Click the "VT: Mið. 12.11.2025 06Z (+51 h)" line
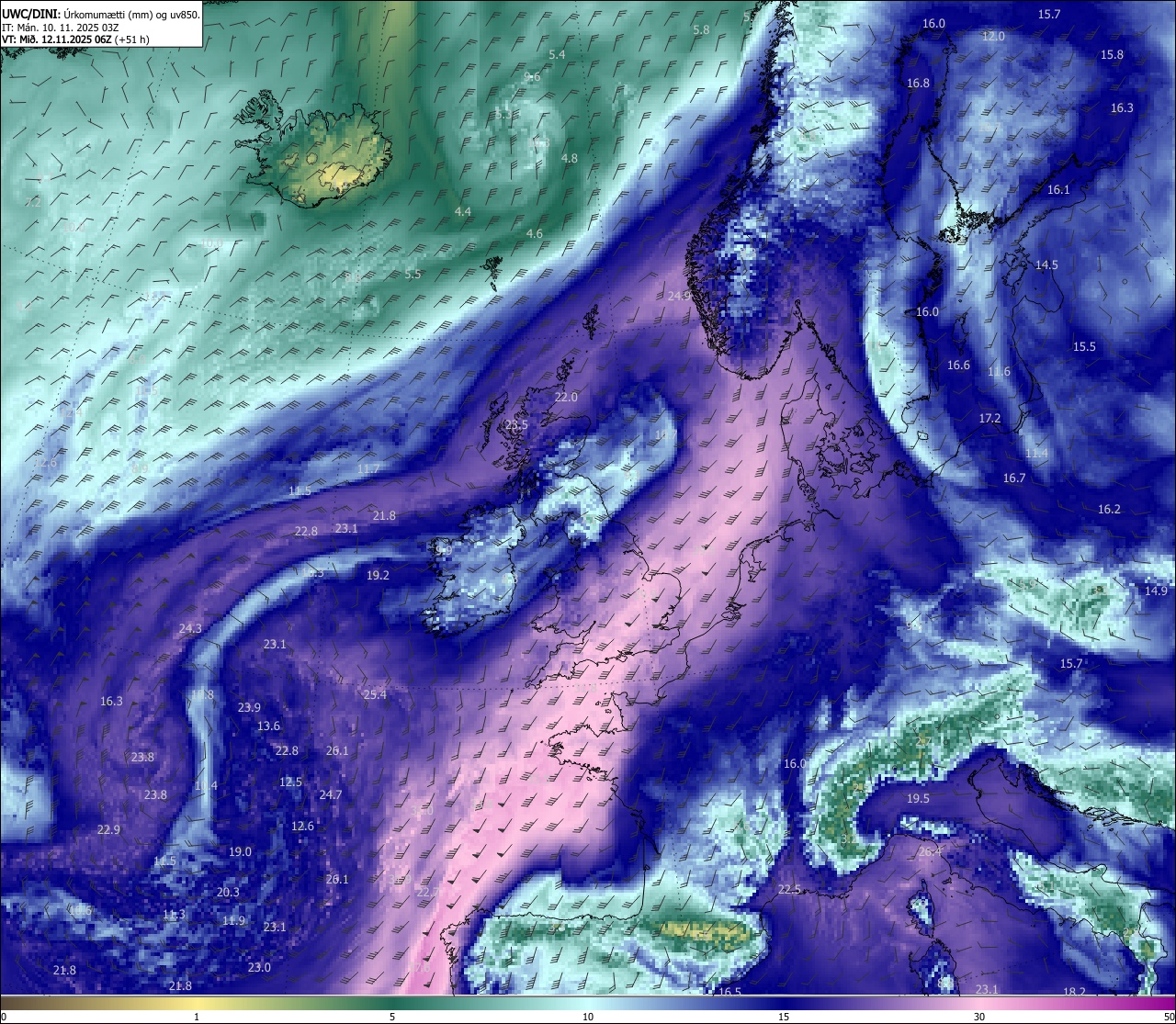 [x=76, y=39]
